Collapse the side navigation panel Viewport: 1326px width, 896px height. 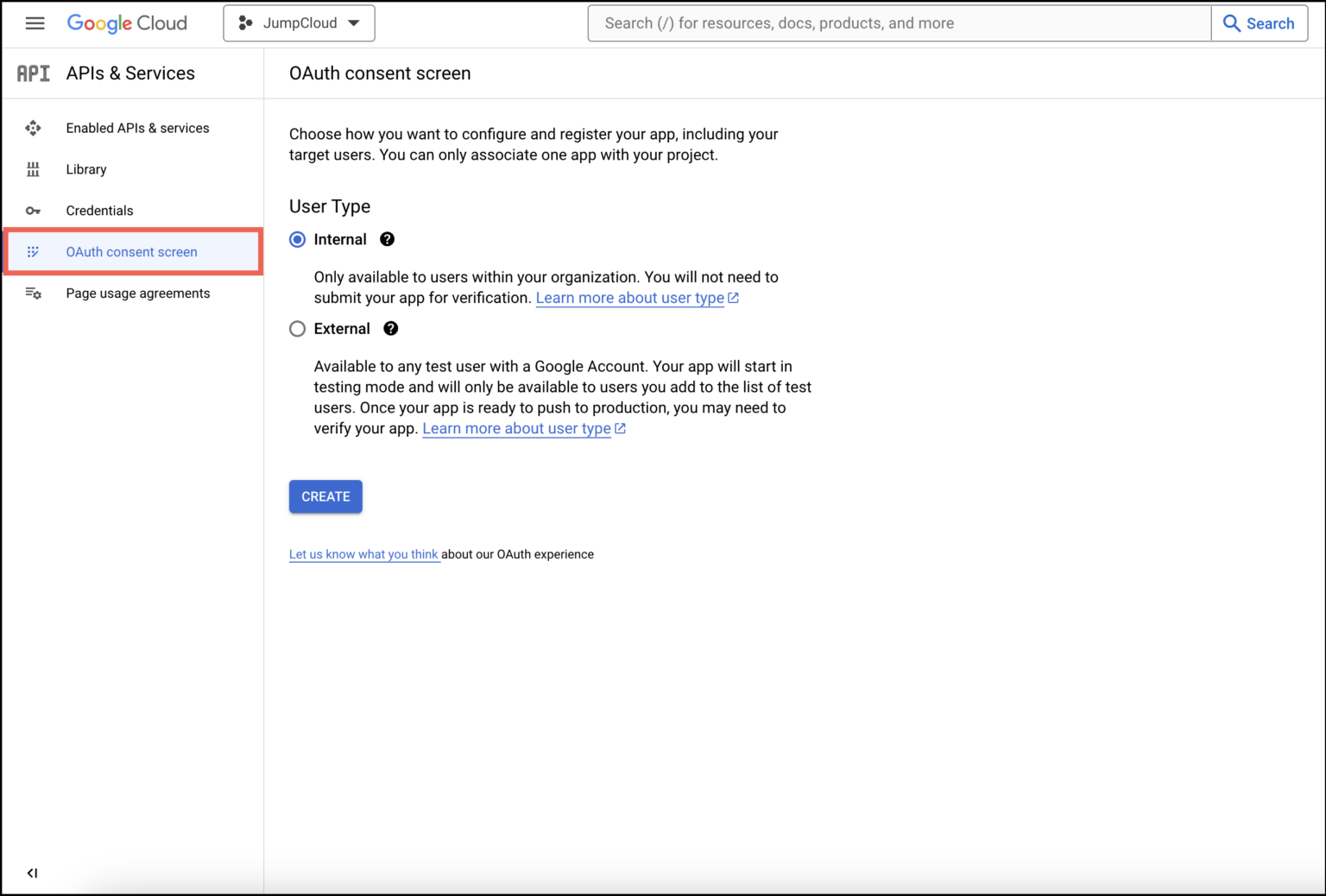[32, 873]
